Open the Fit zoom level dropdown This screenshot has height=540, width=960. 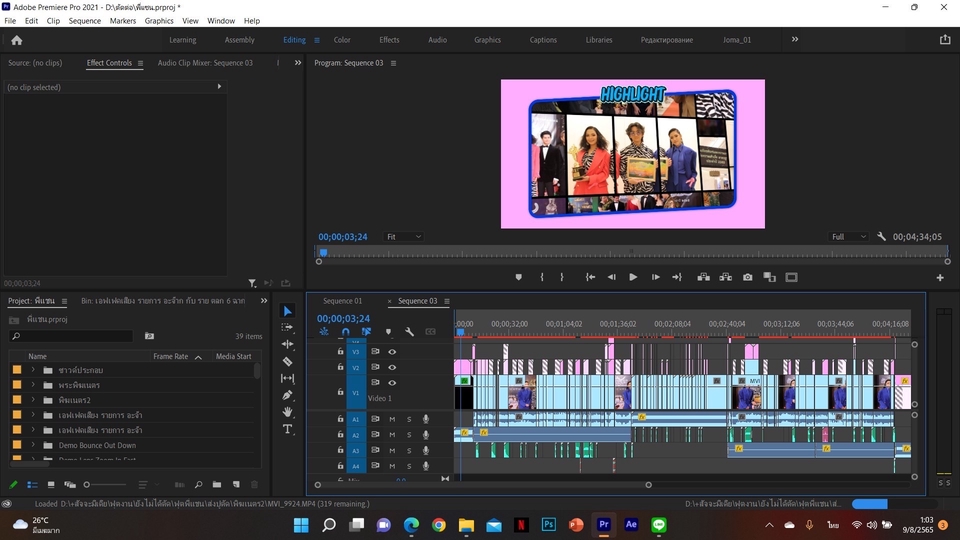tap(403, 236)
